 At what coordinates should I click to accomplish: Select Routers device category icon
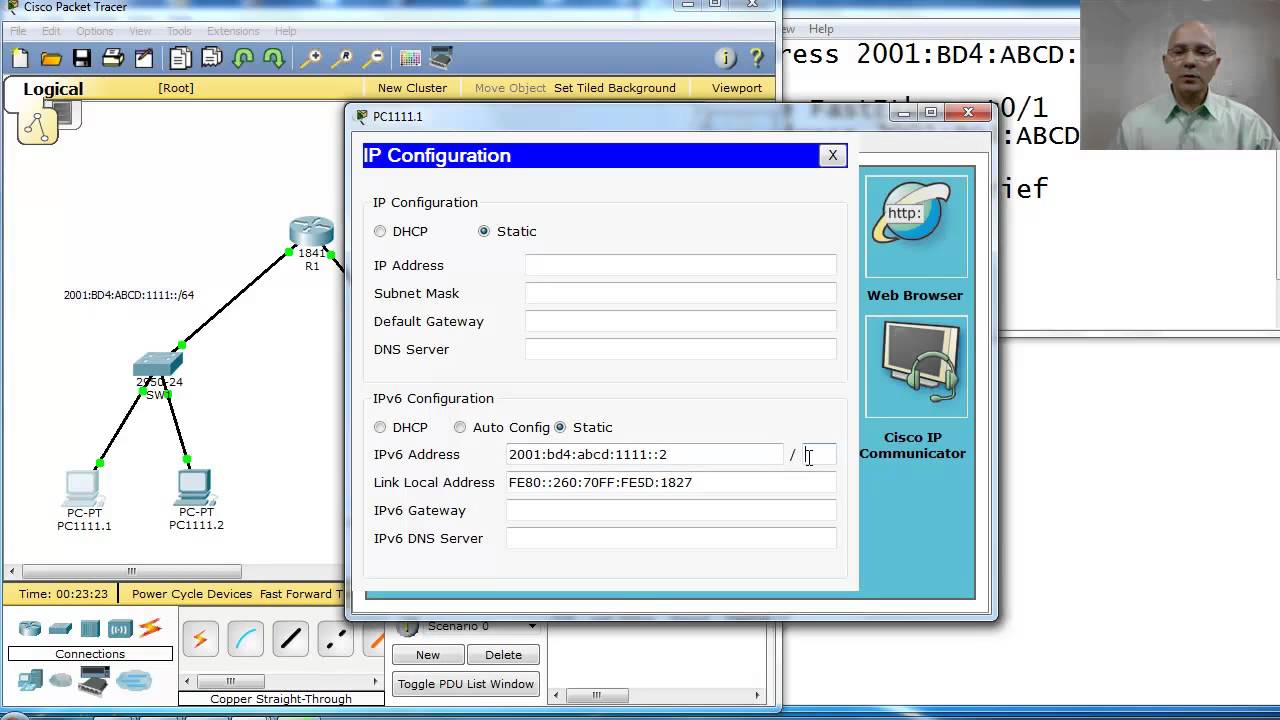pos(30,629)
